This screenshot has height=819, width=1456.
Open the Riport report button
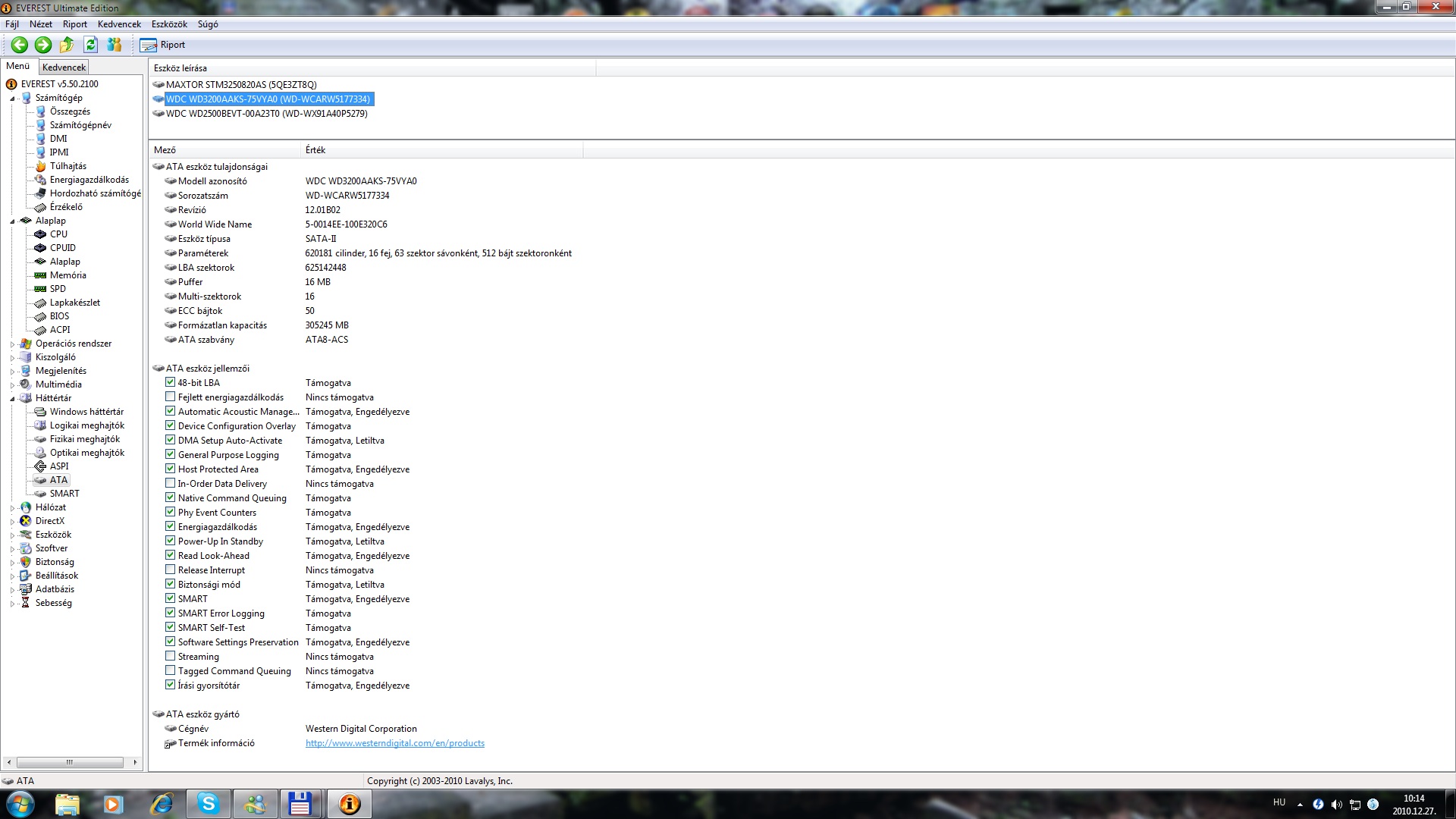tap(162, 45)
